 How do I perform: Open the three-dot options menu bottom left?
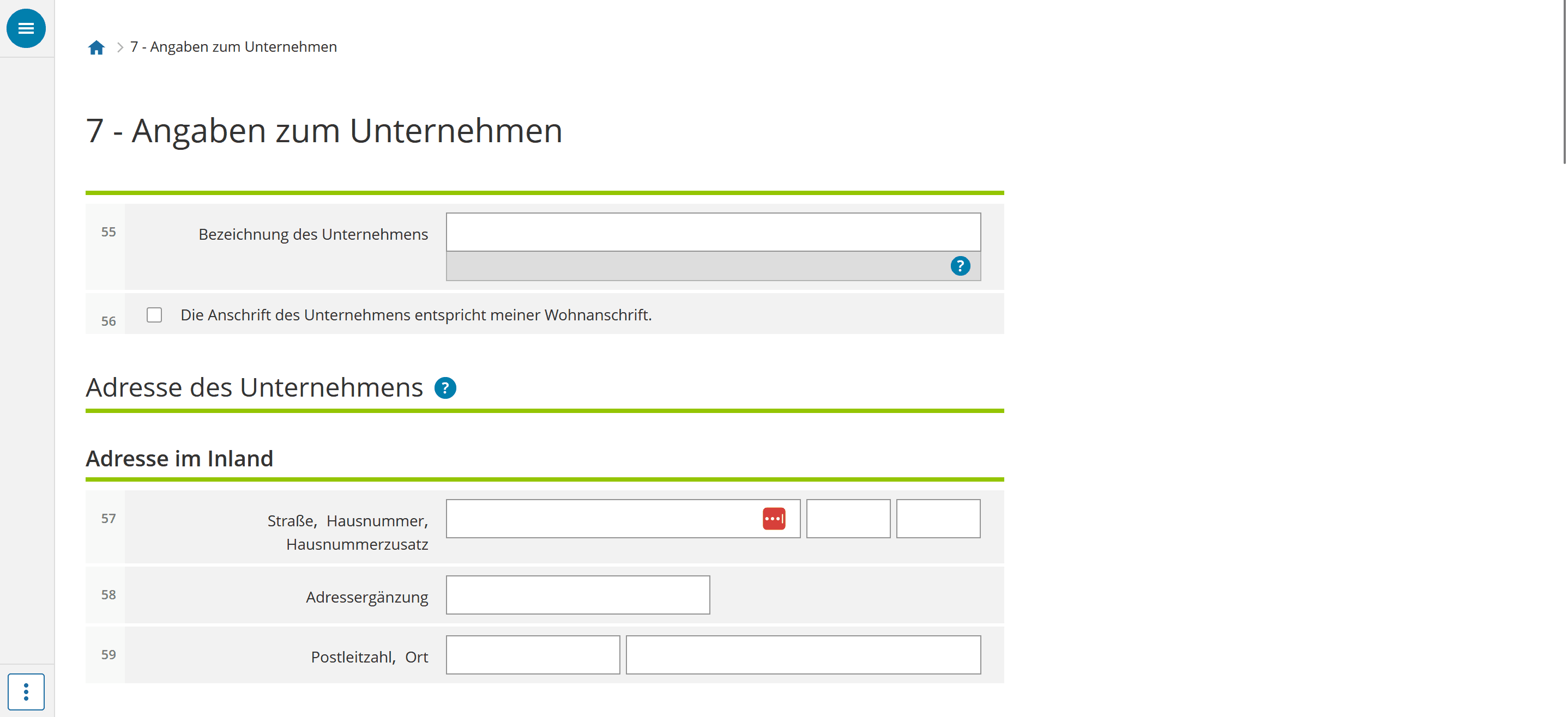coord(26,691)
